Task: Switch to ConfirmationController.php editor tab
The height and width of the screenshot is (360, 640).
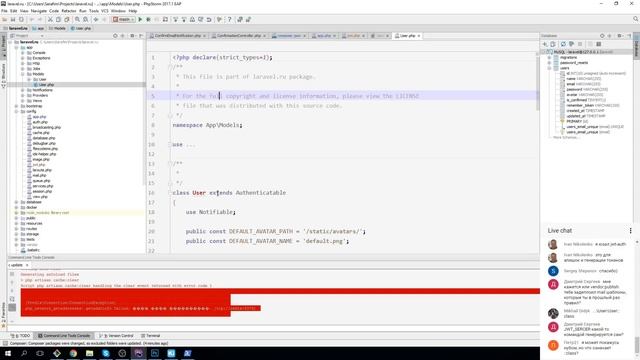Action: coord(239,36)
